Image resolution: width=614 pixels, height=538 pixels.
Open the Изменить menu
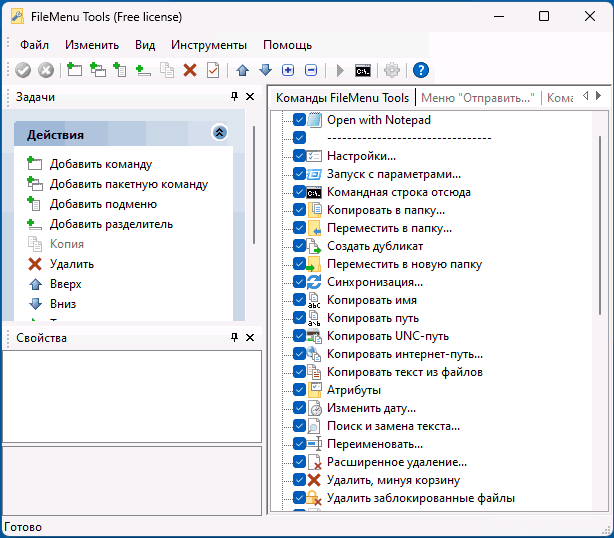(x=92, y=45)
